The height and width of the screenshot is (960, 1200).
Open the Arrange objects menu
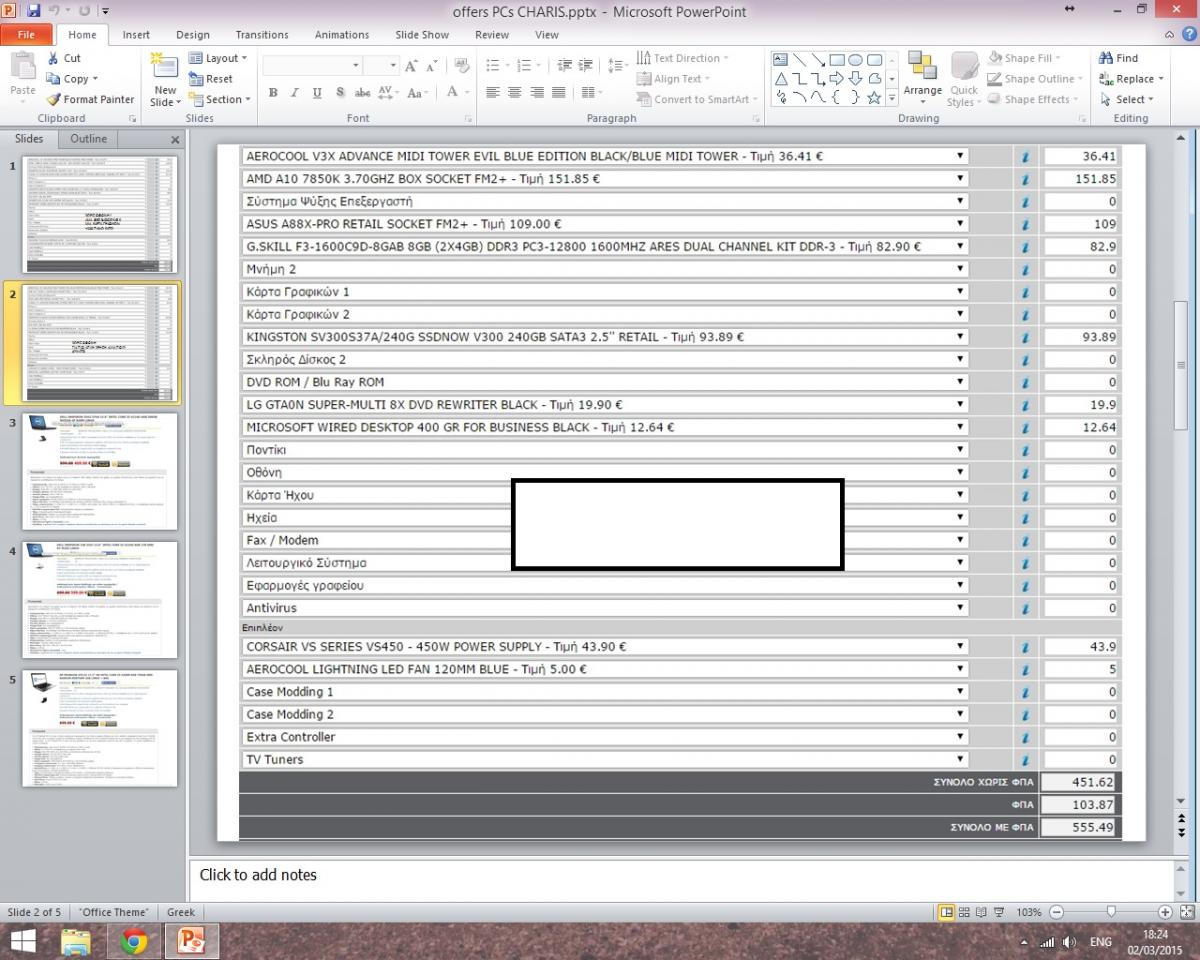pos(922,78)
